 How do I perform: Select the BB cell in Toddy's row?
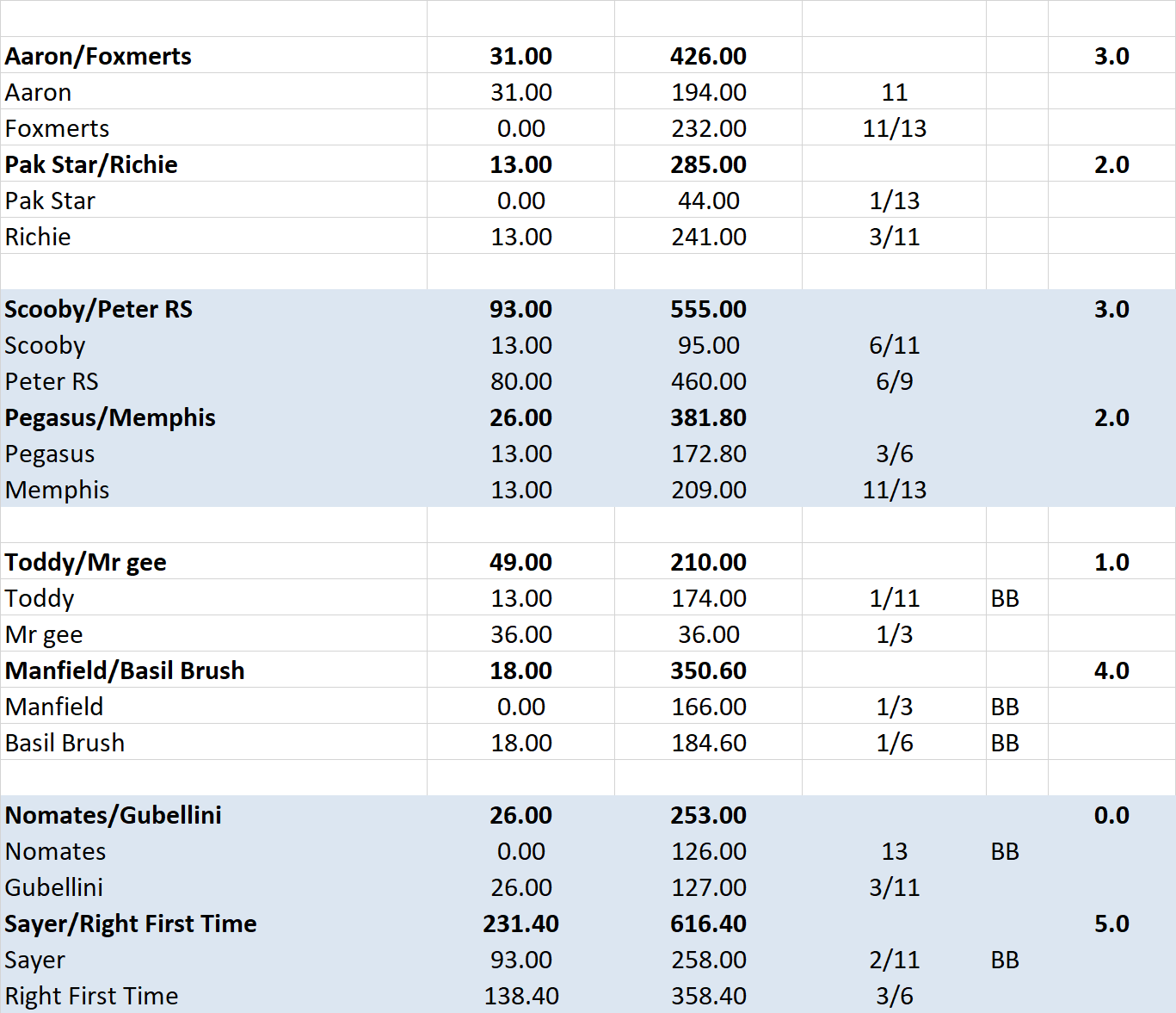[1005, 598]
